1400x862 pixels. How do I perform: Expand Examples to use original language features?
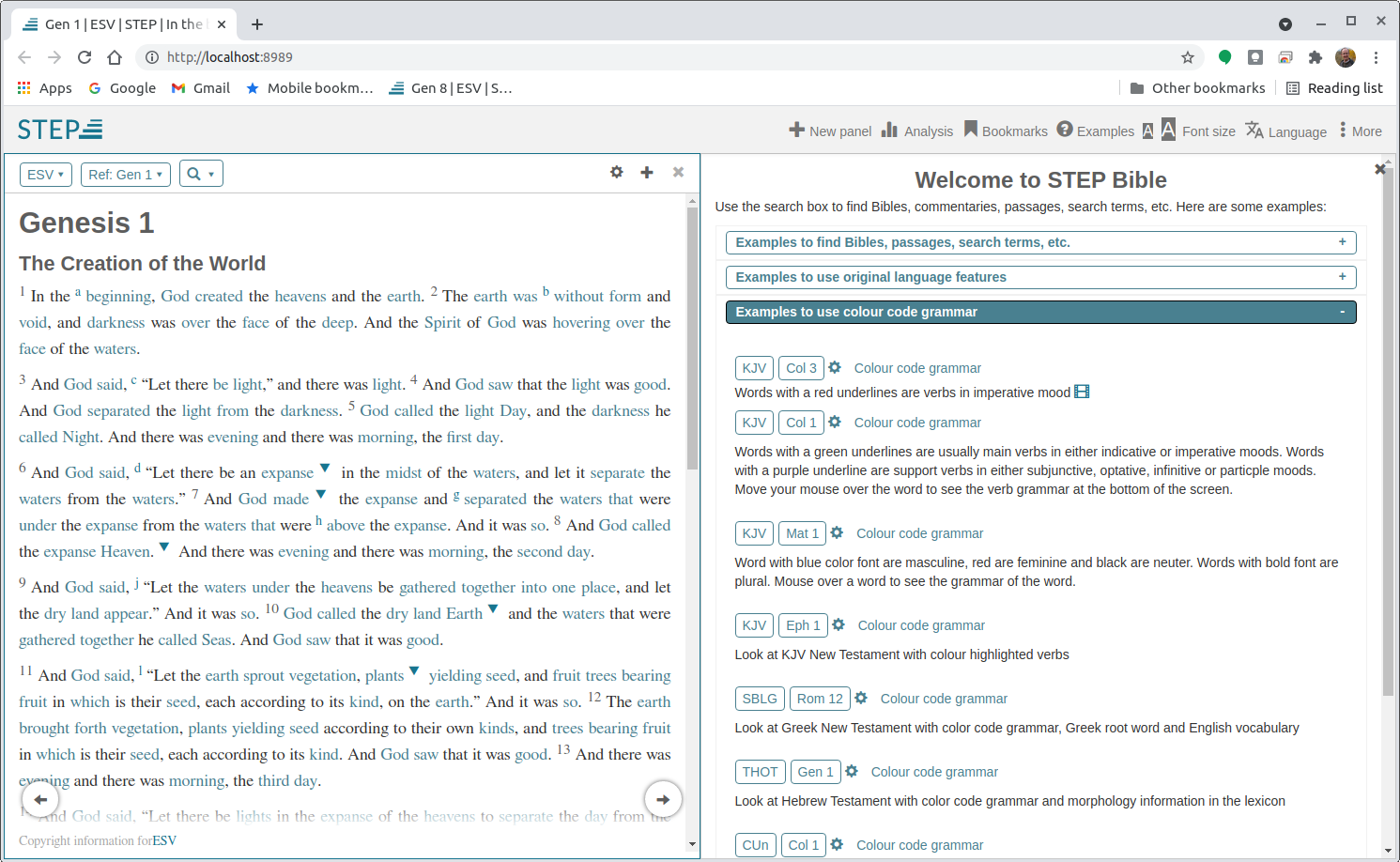(1040, 277)
